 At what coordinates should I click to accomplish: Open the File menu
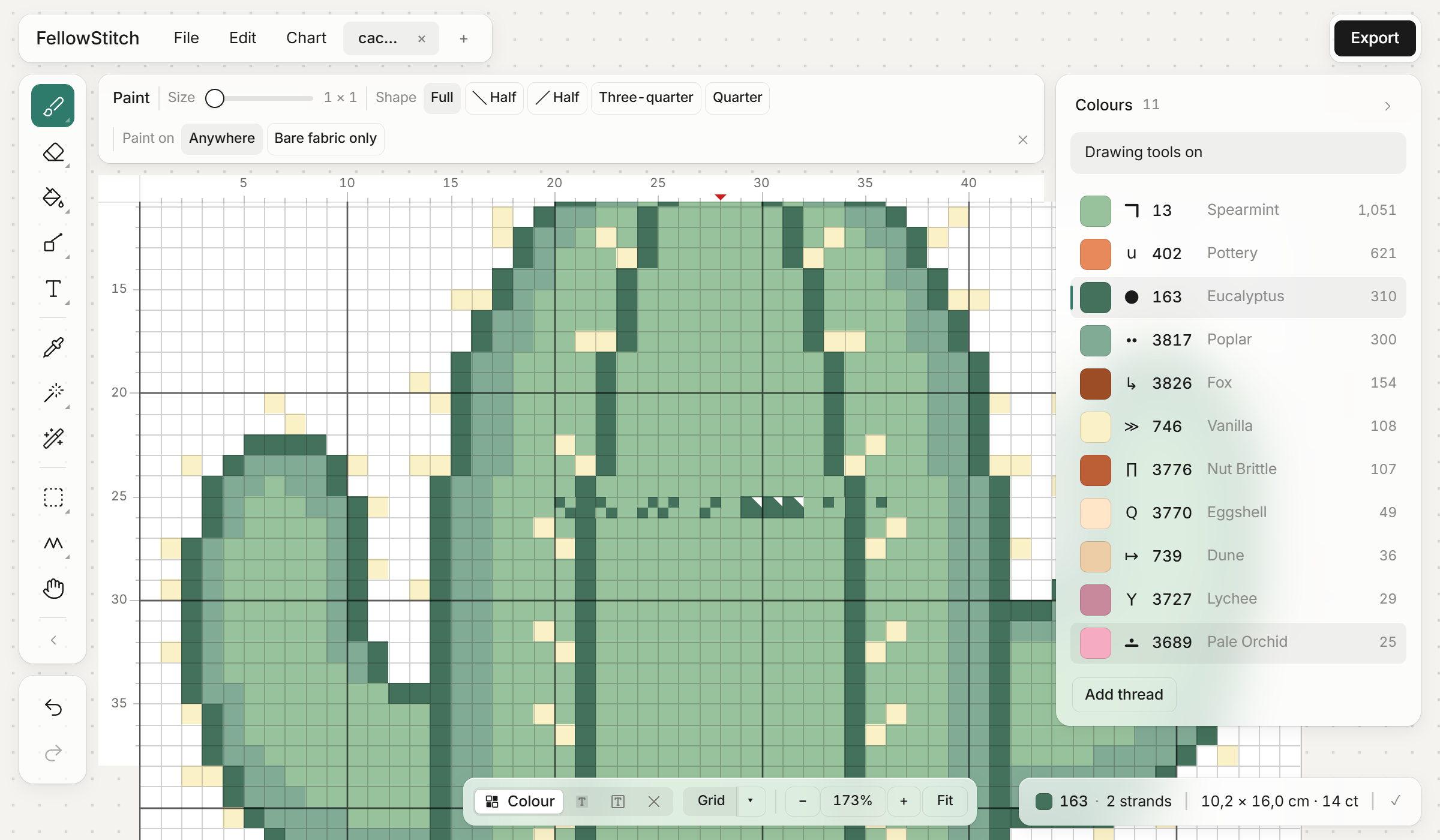click(186, 38)
